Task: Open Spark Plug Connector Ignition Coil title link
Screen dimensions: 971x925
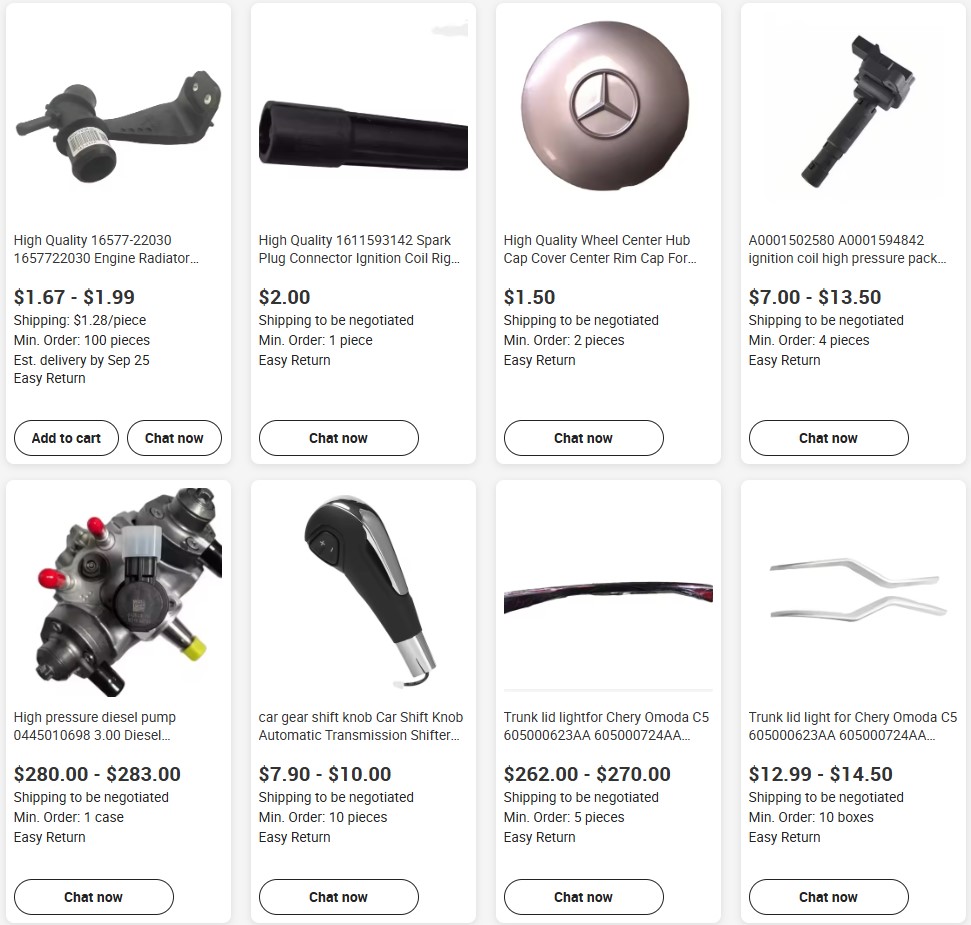Action: click(x=359, y=249)
